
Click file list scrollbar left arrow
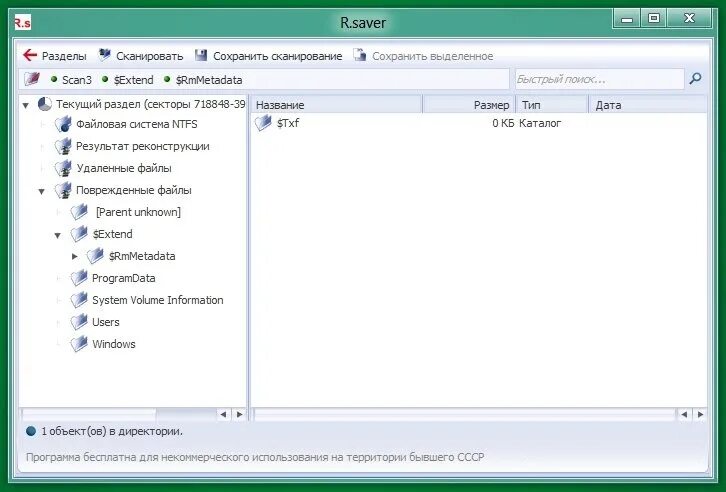click(x=684, y=414)
